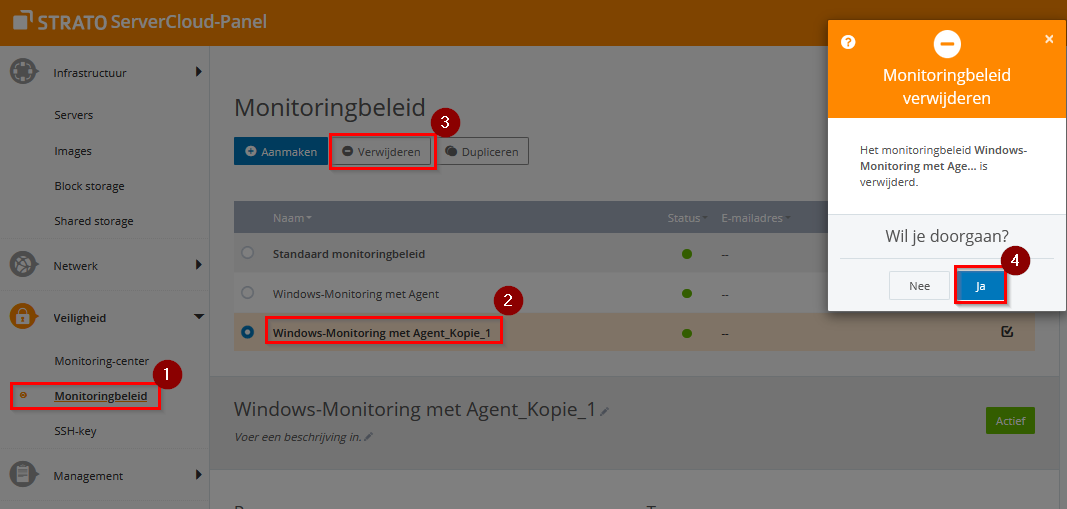Click the pencil icon next to policy title
Image resolution: width=1067 pixels, height=509 pixels.
tap(604, 411)
